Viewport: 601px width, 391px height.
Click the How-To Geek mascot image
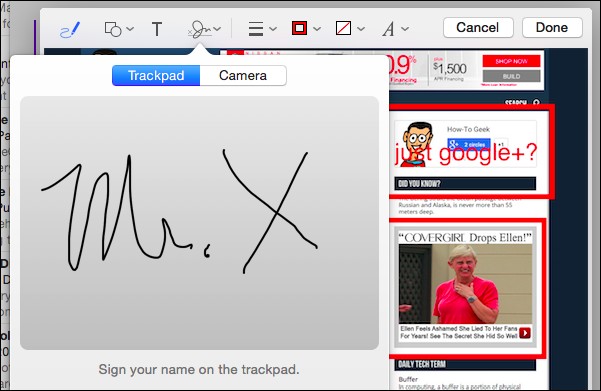click(x=417, y=144)
